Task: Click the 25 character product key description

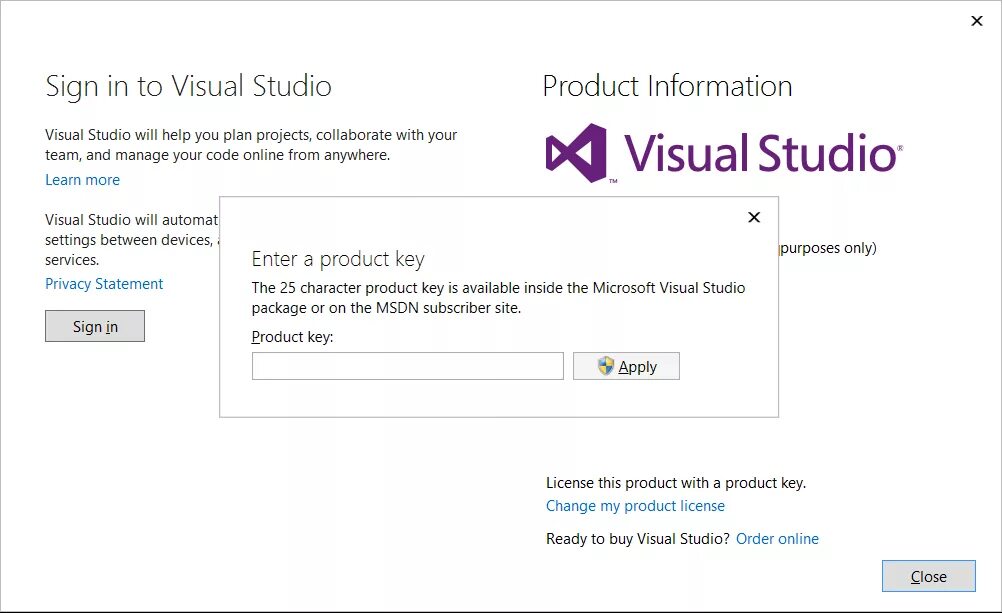Action: (x=498, y=298)
